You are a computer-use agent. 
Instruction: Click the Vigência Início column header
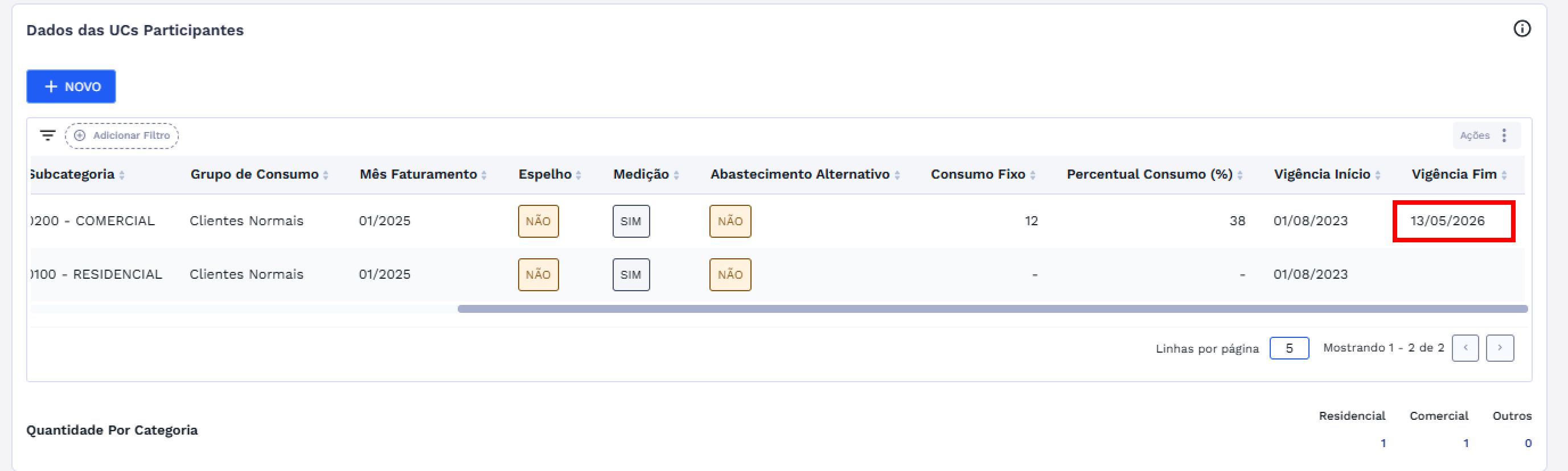click(1321, 175)
